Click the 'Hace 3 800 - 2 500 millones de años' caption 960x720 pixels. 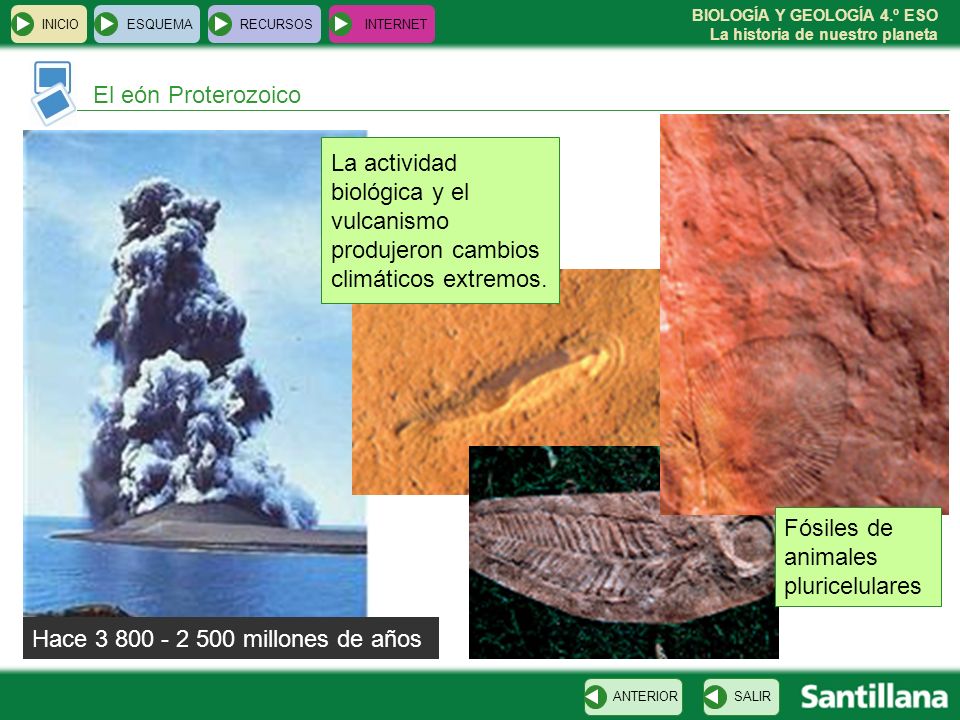[231, 638]
